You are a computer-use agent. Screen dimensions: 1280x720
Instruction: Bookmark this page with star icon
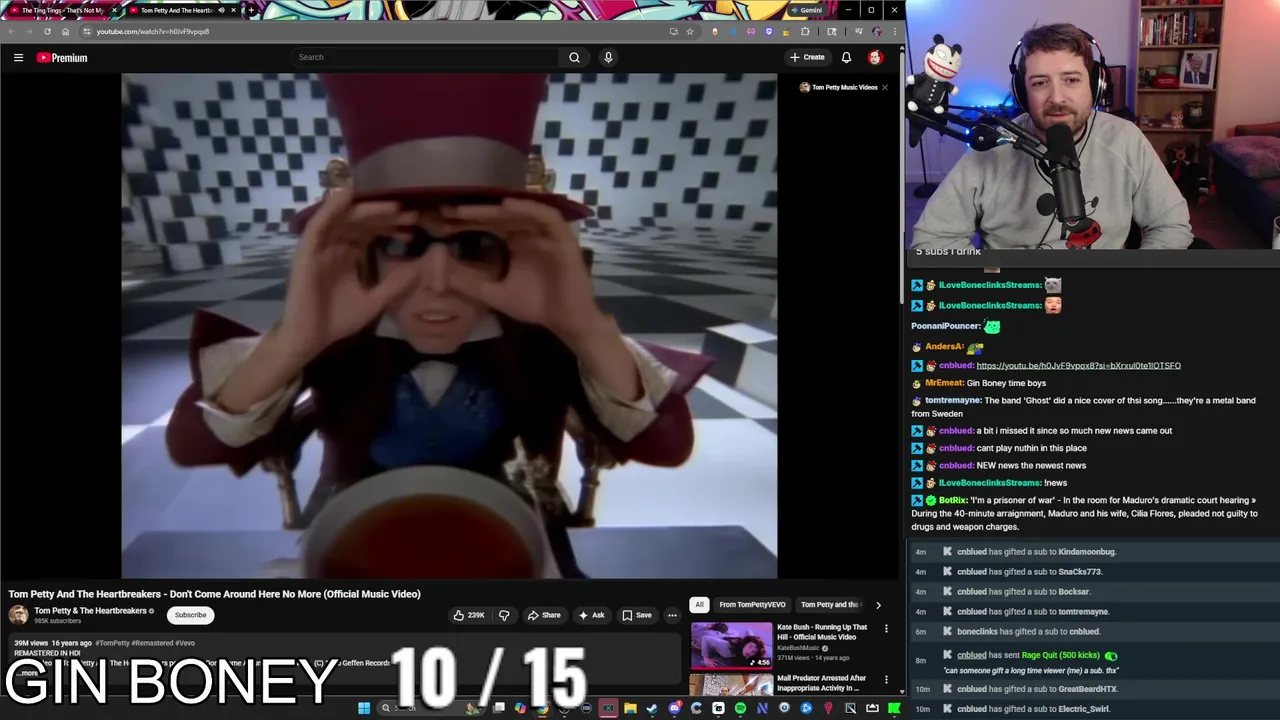click(x=689, y=31)
